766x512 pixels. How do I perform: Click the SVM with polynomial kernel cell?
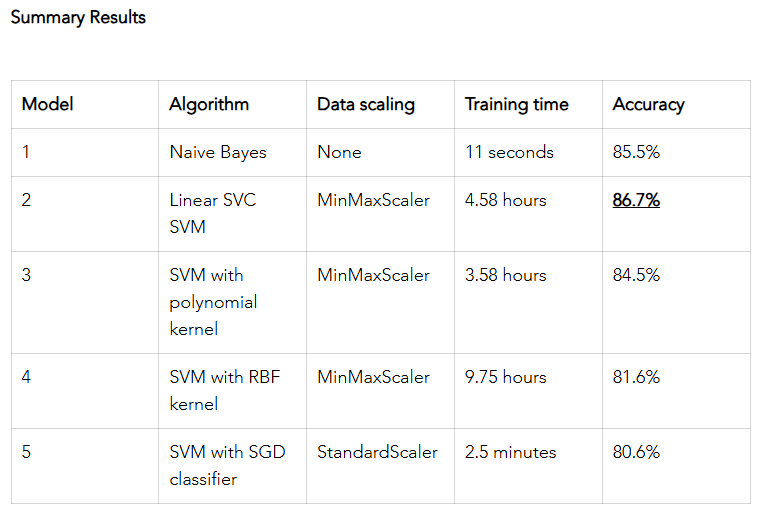[213, 301]
